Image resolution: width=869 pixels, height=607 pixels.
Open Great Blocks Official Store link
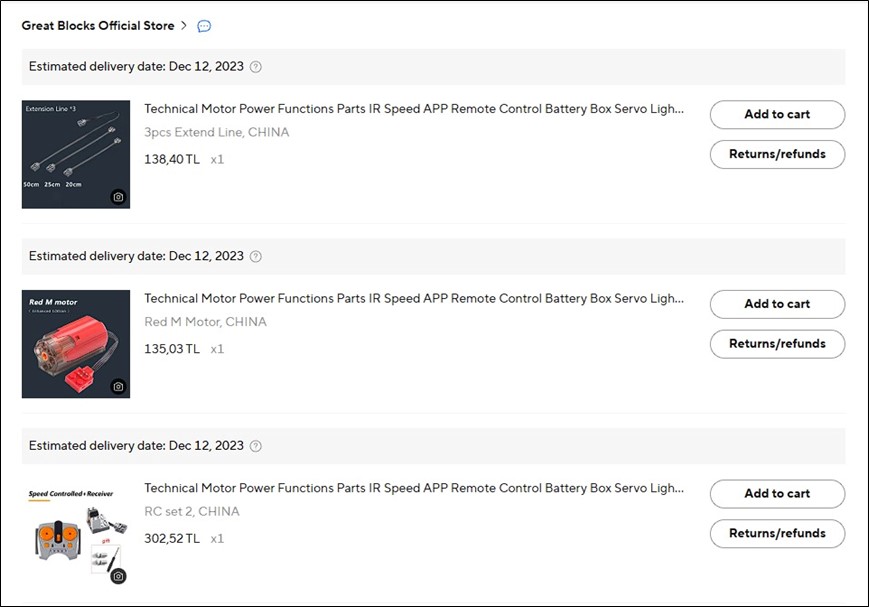point(97,26)
